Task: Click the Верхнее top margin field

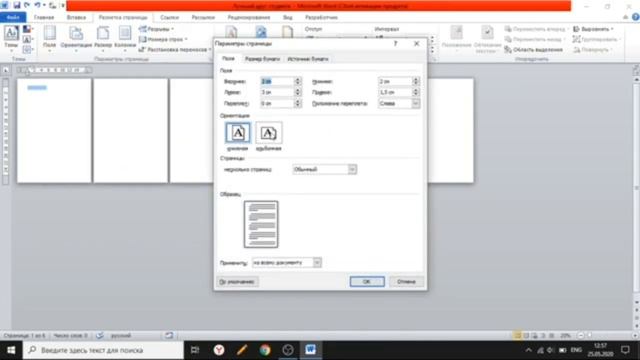Action: [x=277, y=81]
